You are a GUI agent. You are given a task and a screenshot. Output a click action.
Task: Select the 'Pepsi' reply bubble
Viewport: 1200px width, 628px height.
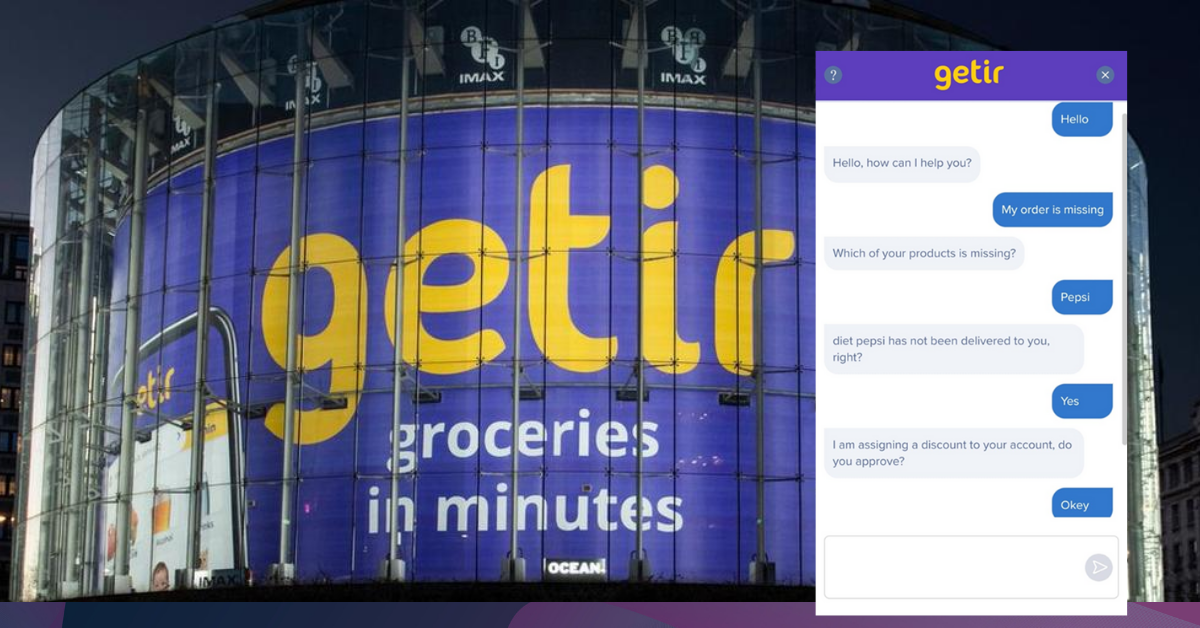coord(1082,297)
